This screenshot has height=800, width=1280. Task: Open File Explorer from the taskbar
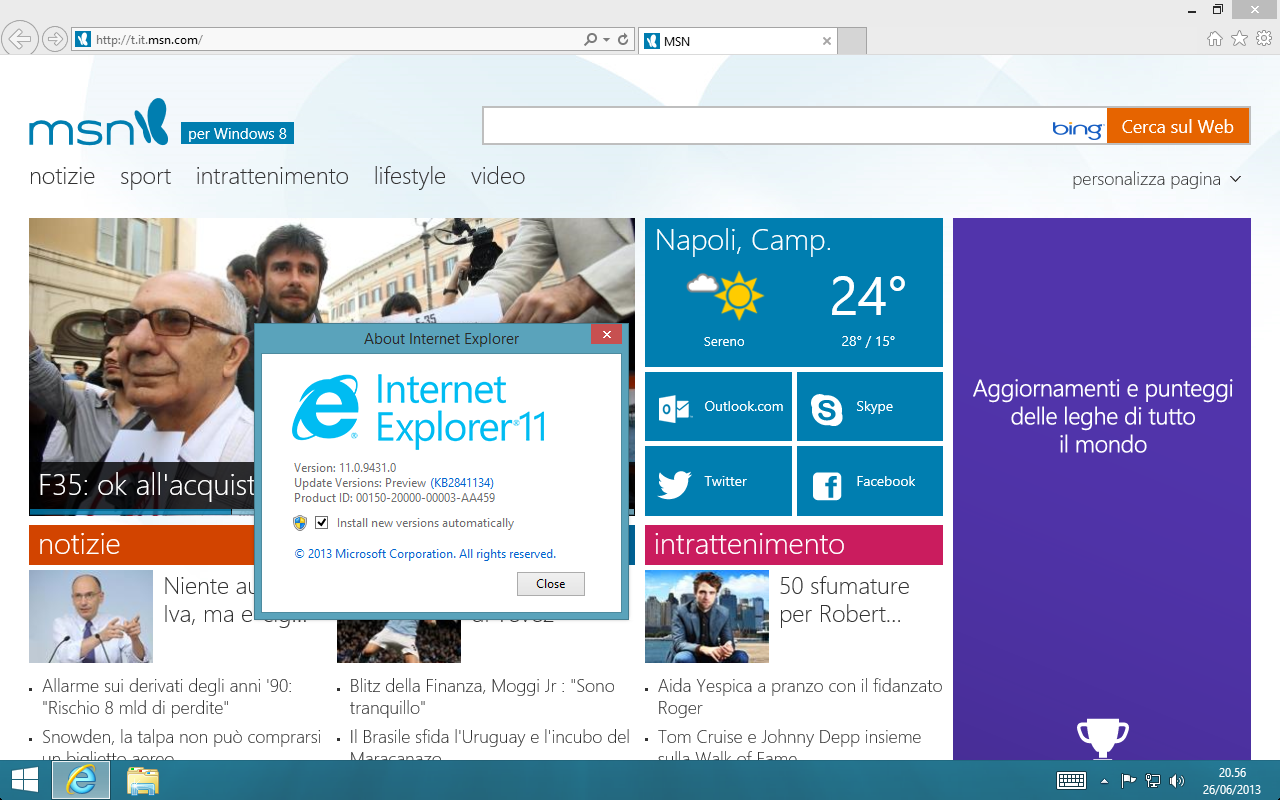point(143,780)
